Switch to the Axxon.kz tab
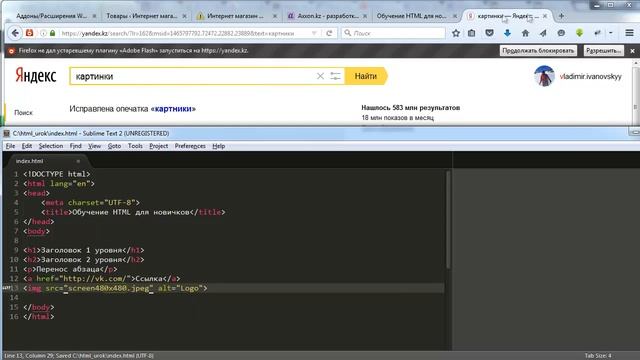 [x=328, y=16]
